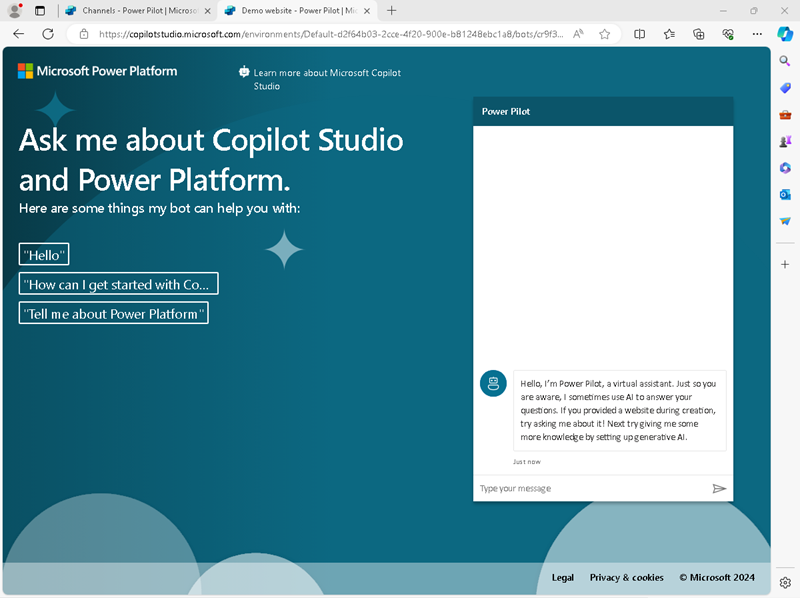Image resolution: width=800 pixels, height=598 pixels.
Task: Open sidebar Tools briefcase icon
Action: tap(785, 115)
